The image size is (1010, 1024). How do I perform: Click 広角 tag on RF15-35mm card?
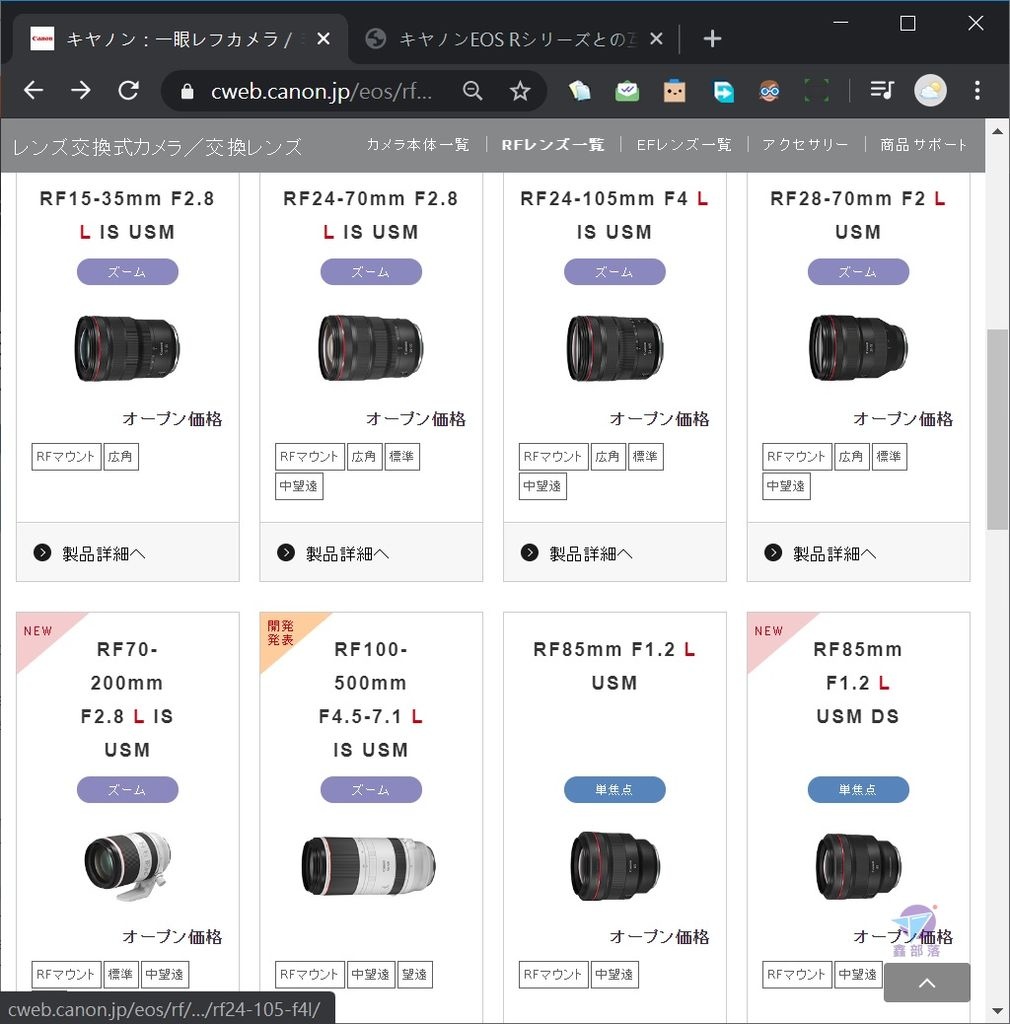pyautogui.click(x=121, y=456)
